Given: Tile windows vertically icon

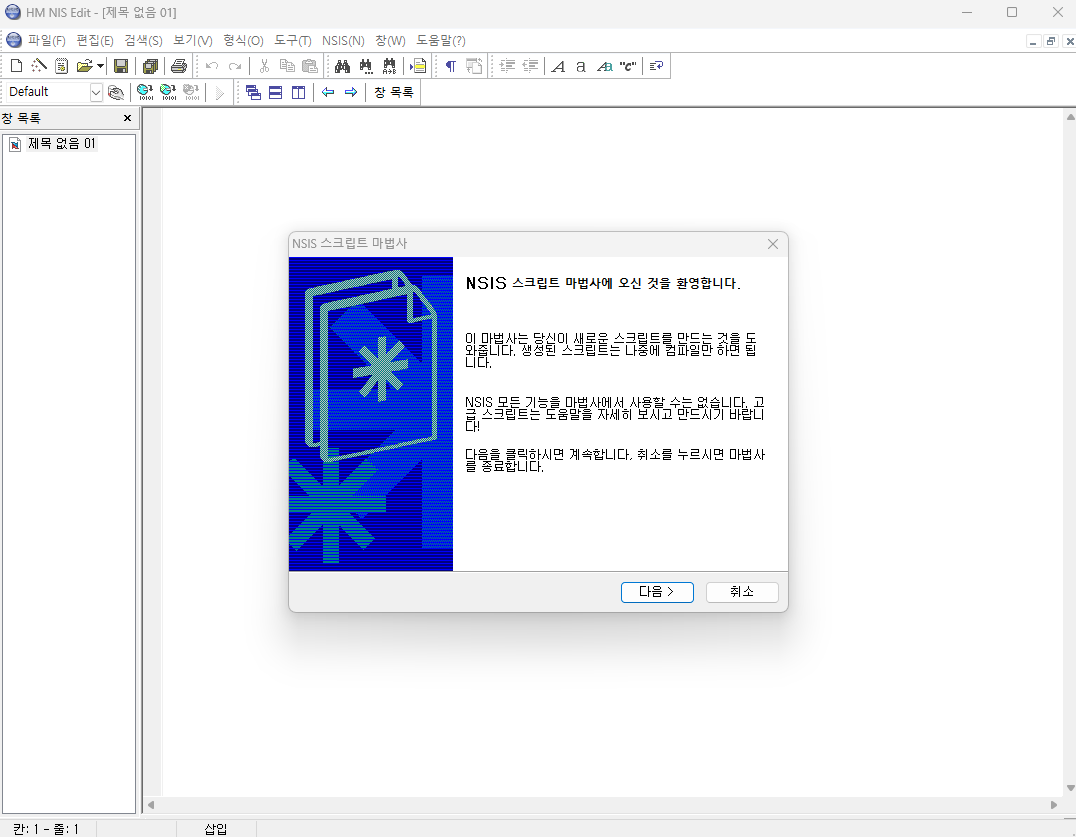Looking at the screenshot, I should pyautogui.click(x=299, y=92).
